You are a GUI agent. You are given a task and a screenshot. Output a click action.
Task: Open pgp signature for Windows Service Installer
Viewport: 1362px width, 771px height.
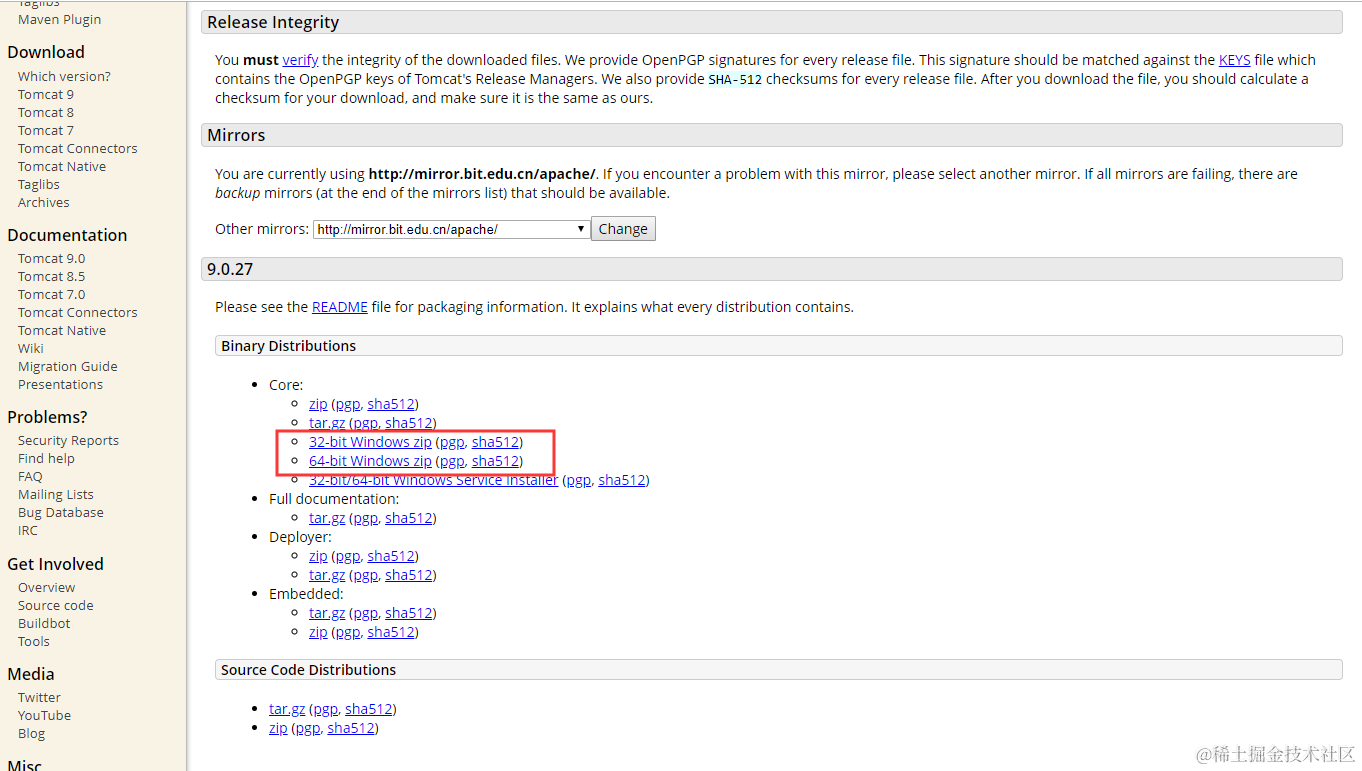pyautogui.click(x=579, y=480)
